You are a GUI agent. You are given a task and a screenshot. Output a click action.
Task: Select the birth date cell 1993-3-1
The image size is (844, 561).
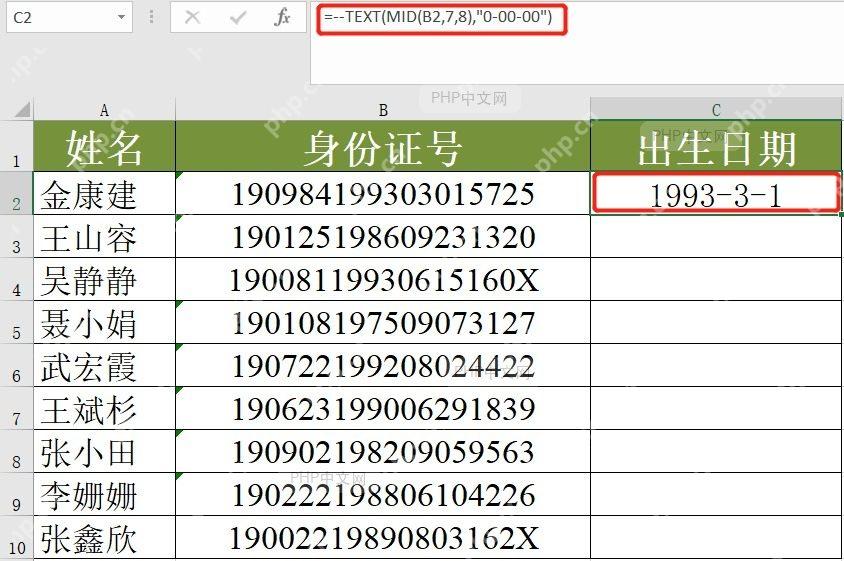point(716,193)
